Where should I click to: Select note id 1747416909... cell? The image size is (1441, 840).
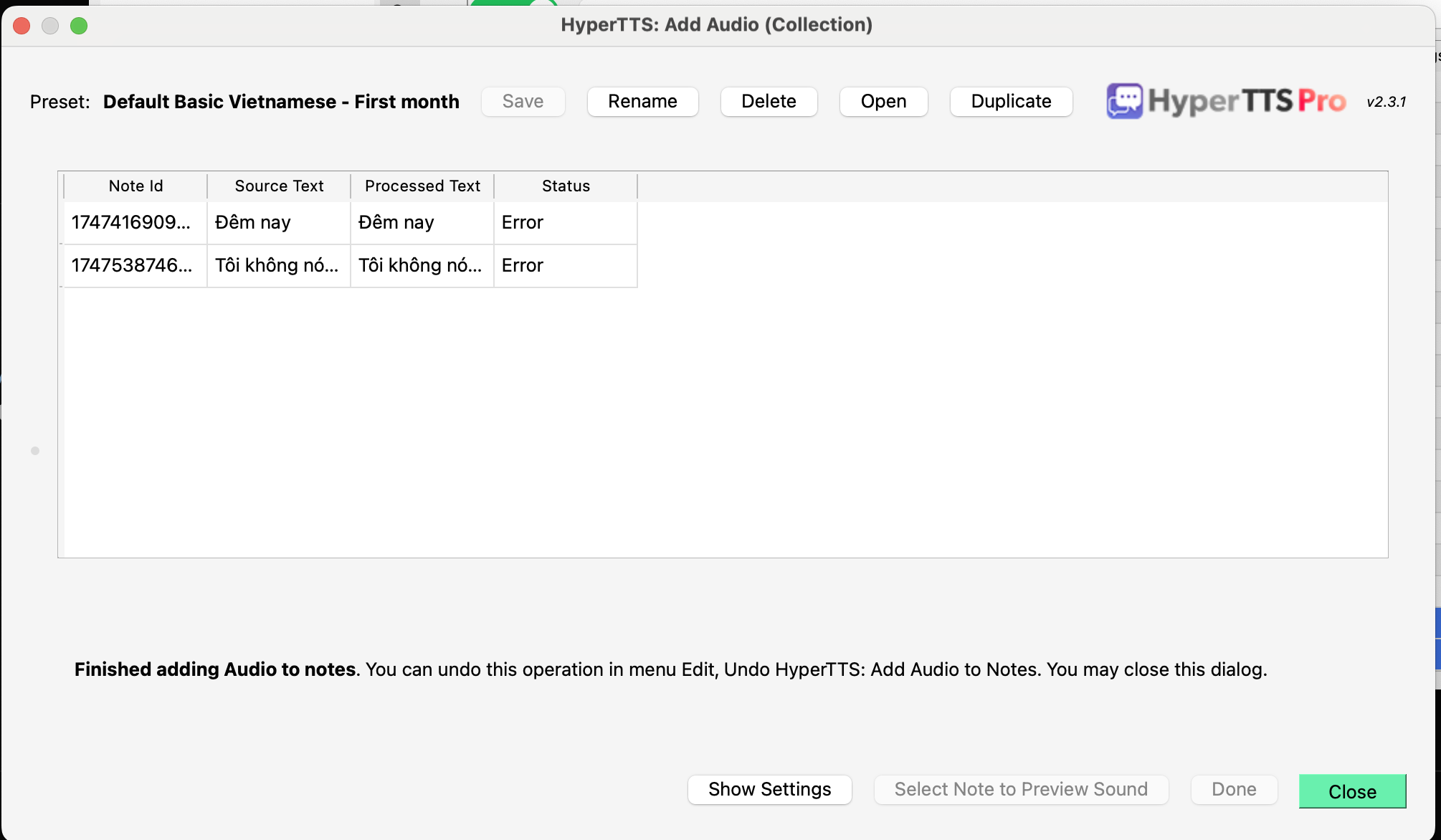135,223
